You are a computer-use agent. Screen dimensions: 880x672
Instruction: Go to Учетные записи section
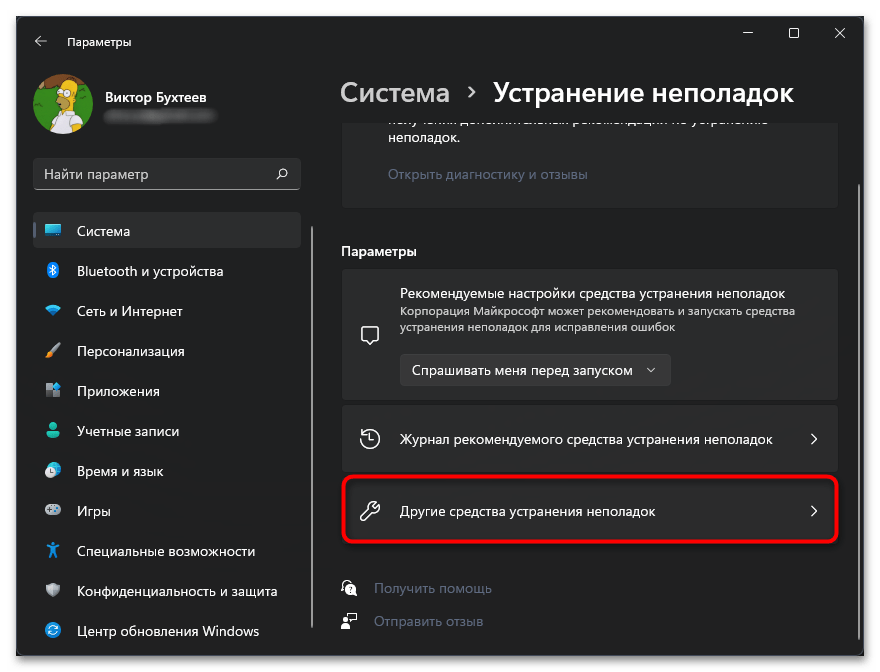click(128, 431)
